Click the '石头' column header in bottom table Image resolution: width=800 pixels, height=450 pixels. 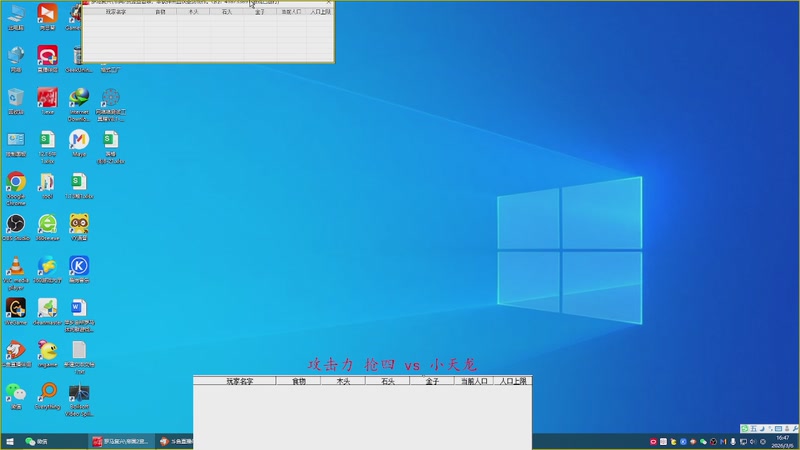click(387, 381)
